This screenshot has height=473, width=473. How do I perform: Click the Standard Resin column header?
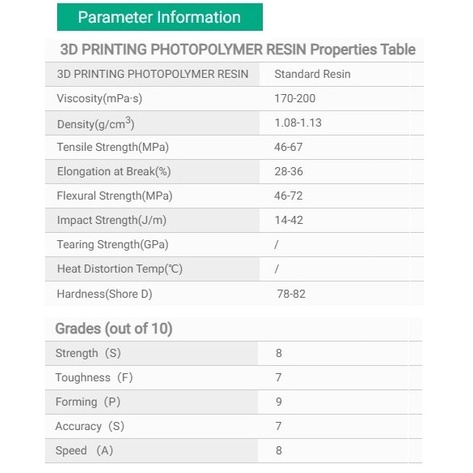coord(312,74)
